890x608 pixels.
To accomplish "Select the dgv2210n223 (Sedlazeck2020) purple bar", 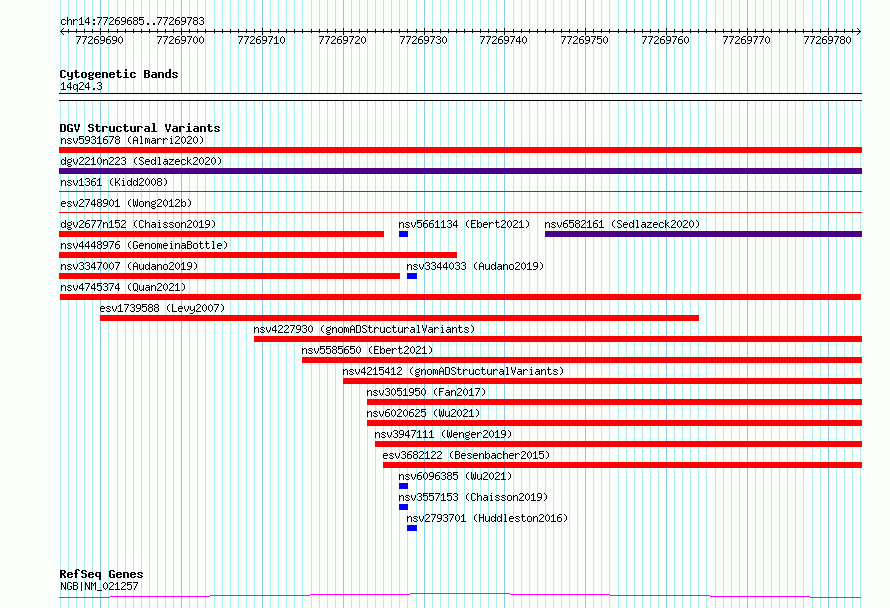I will coord(460,171).
